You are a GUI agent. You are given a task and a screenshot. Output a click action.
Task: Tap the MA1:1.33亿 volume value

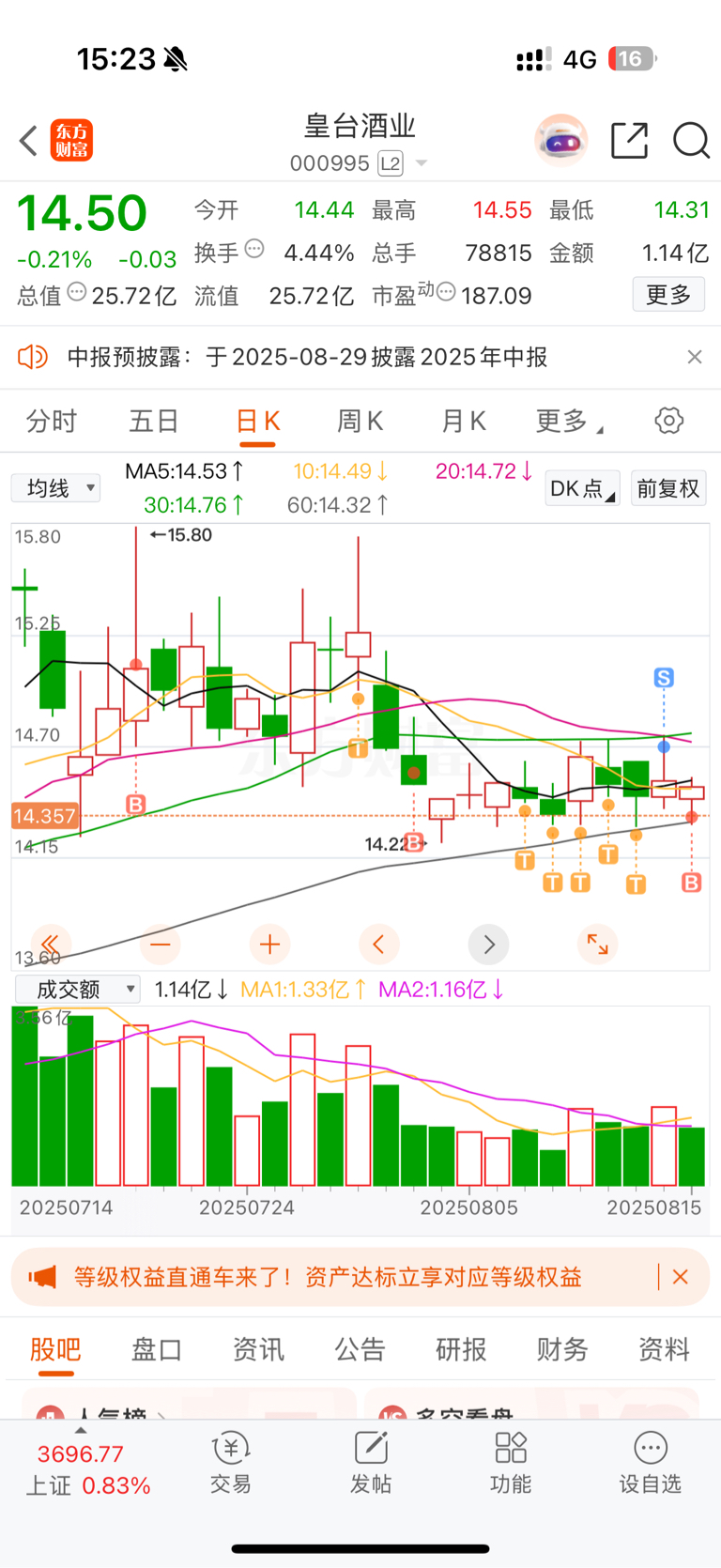pos(302,989)
